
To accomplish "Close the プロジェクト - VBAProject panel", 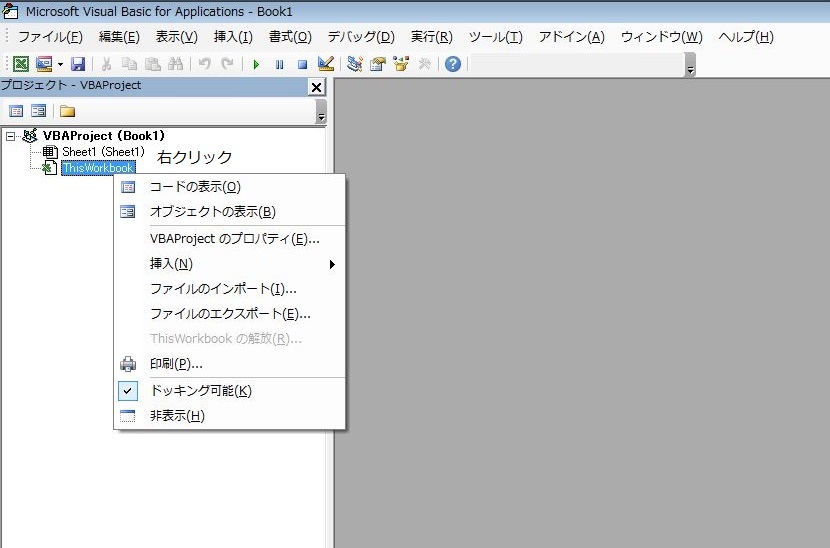I will pos(316,87).
